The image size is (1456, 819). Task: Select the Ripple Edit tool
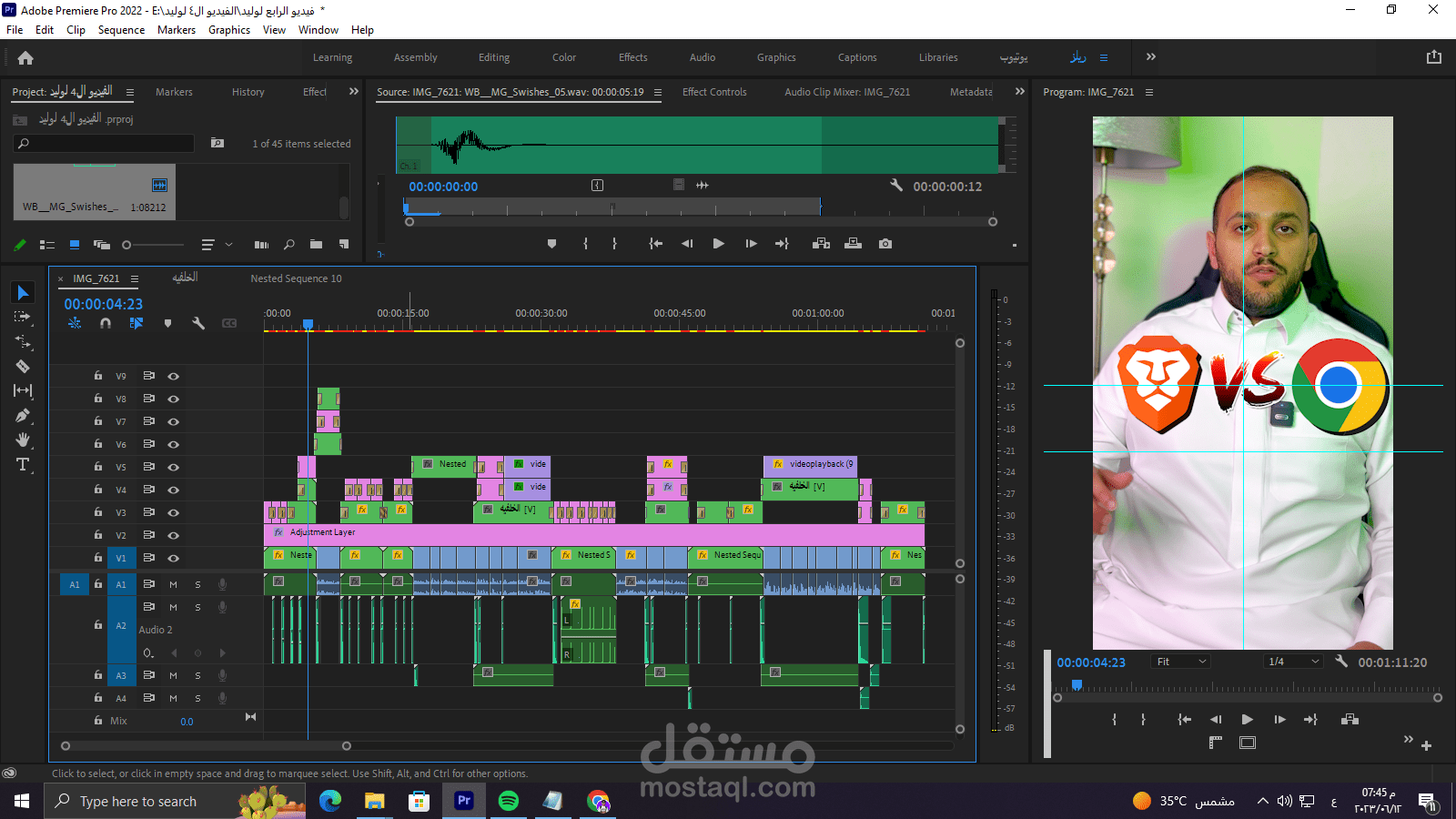pos(23,342)
